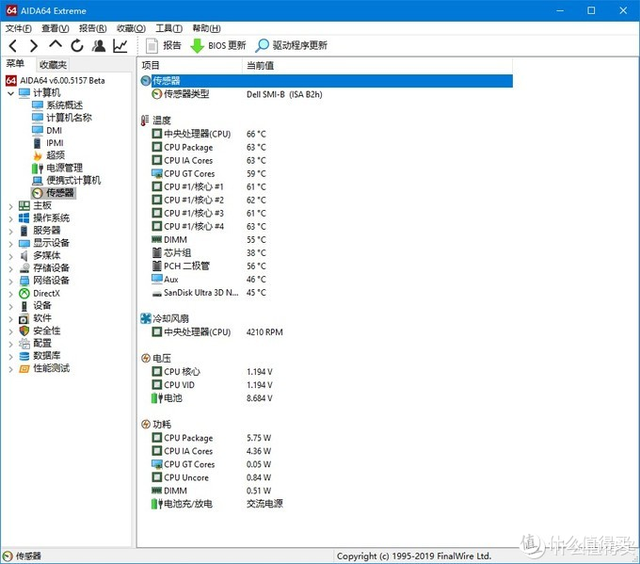640x564 pixels.
Task: Click the Forward navigation arrow
Action: tap(33, 46)
